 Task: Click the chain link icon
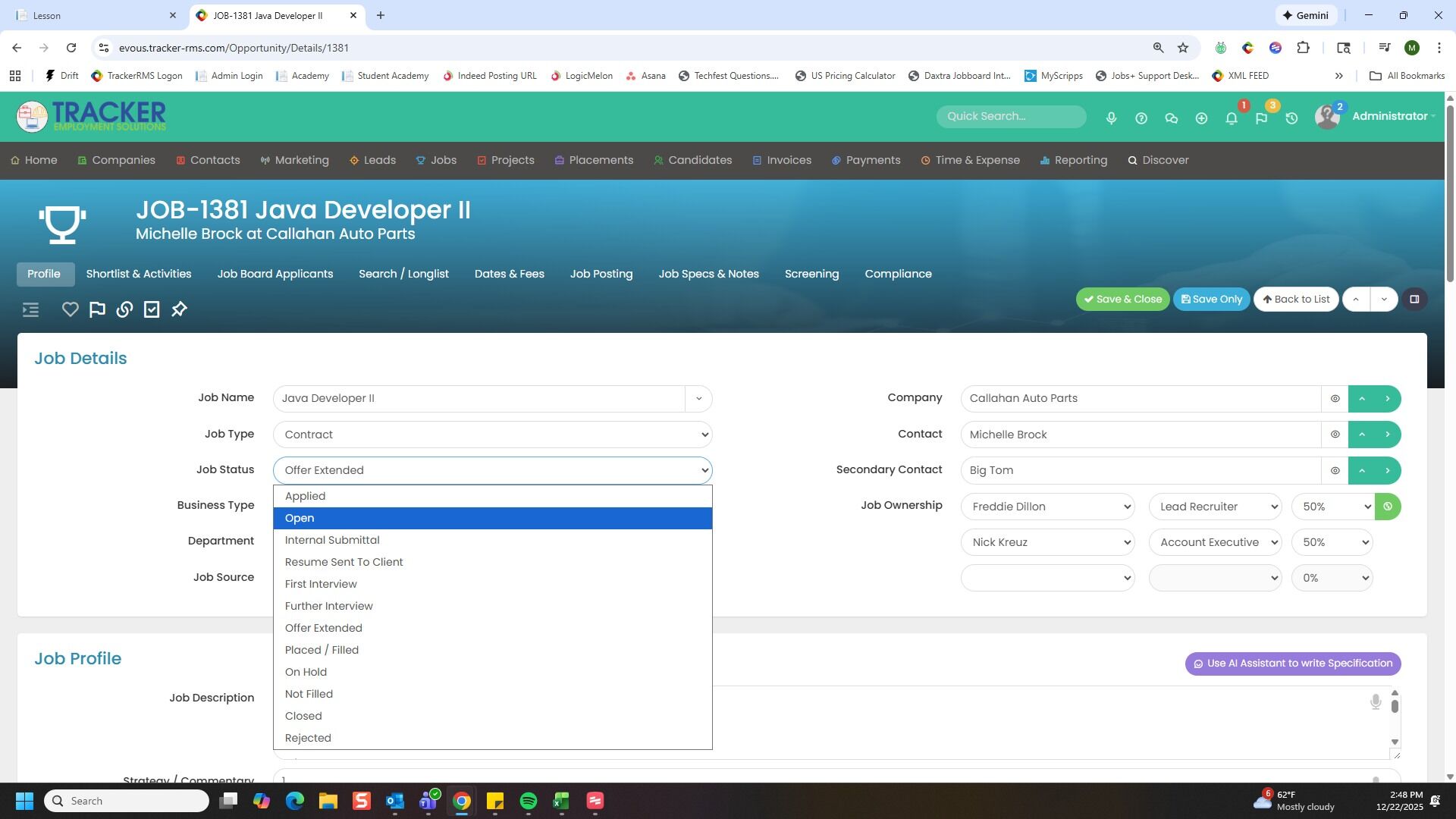tap(124, 309)
